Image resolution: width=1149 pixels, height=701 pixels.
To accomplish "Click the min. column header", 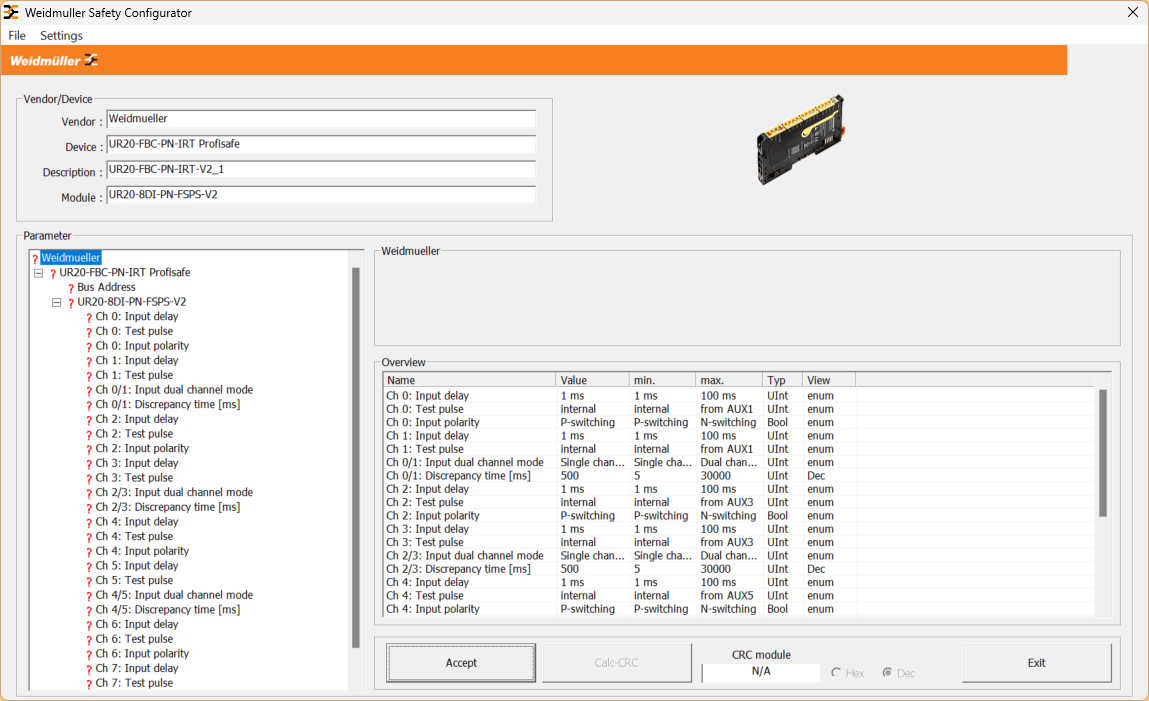I will click(662, 380).
